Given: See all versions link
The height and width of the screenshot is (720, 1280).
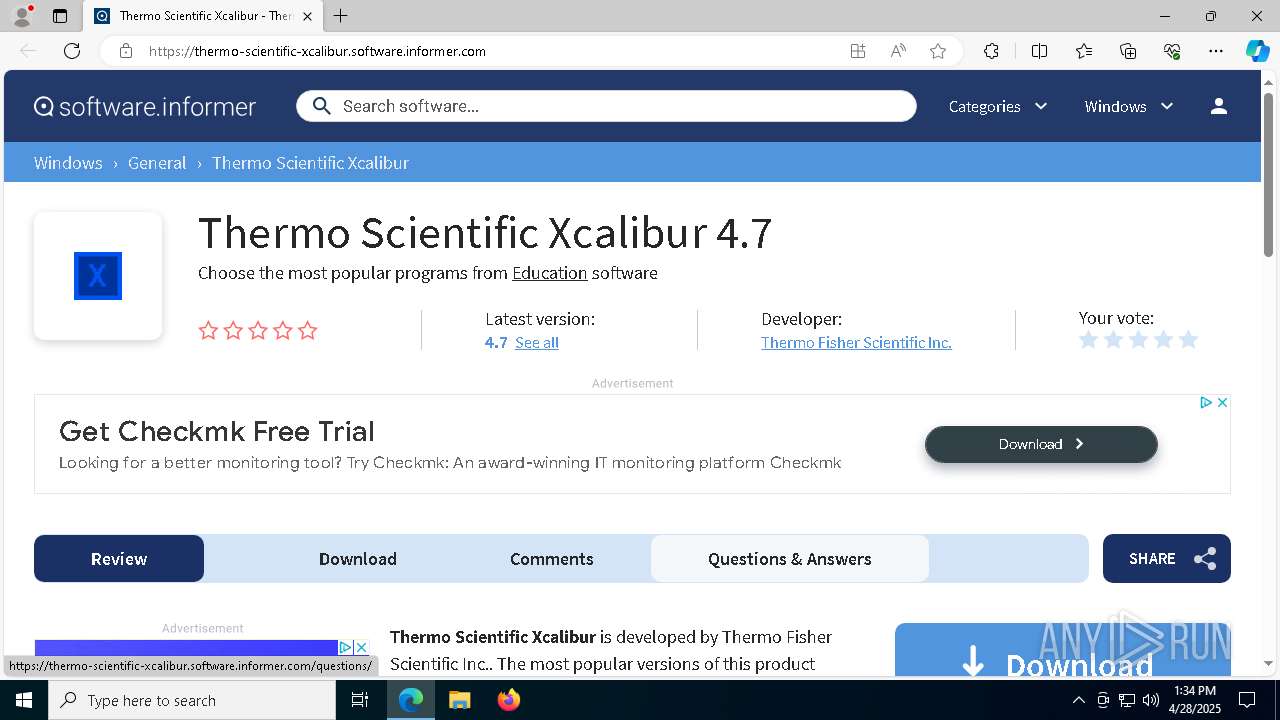Looking at the screenshot, I should 537,342.
